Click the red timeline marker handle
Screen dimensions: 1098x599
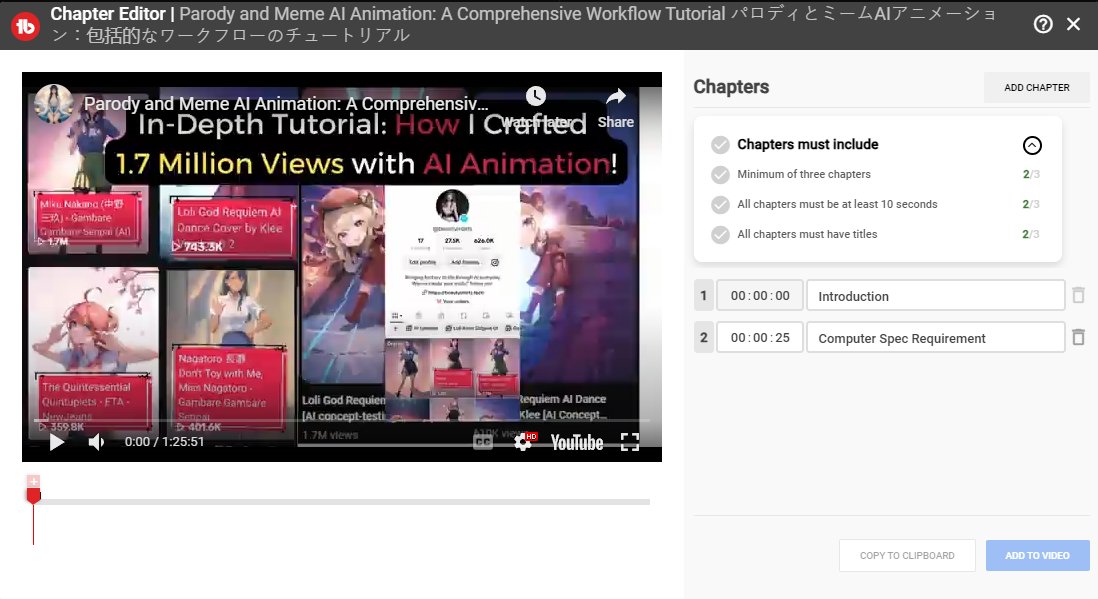(33, 496)
